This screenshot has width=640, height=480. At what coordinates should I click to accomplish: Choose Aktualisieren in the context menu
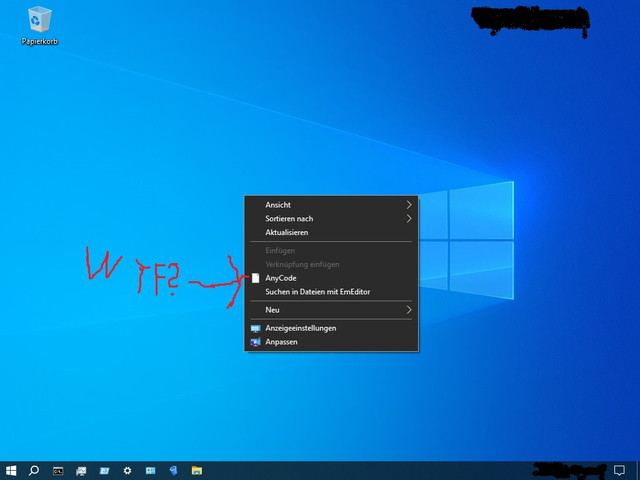(x=331, y=233)
